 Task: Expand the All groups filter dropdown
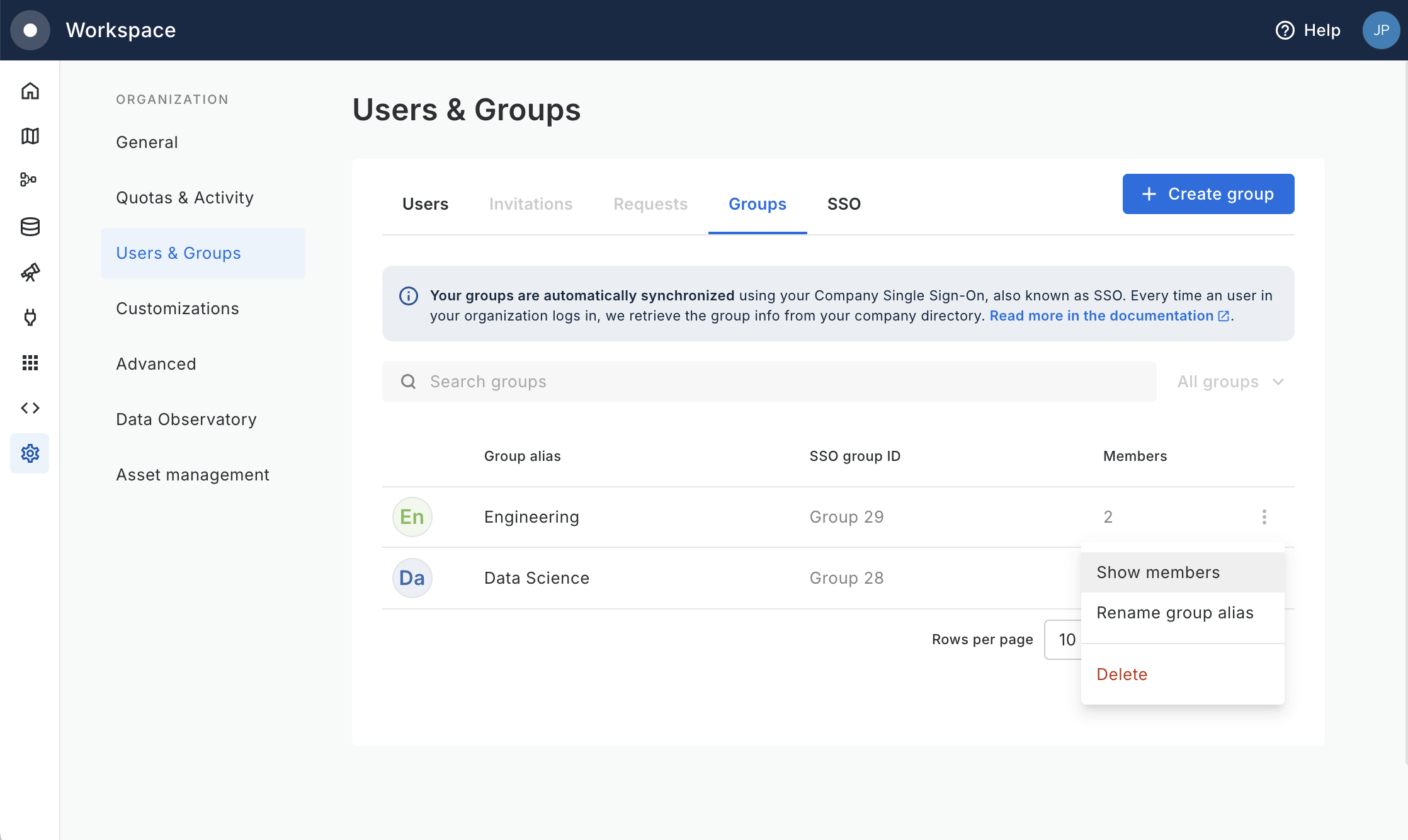[x=1230, y=382]
